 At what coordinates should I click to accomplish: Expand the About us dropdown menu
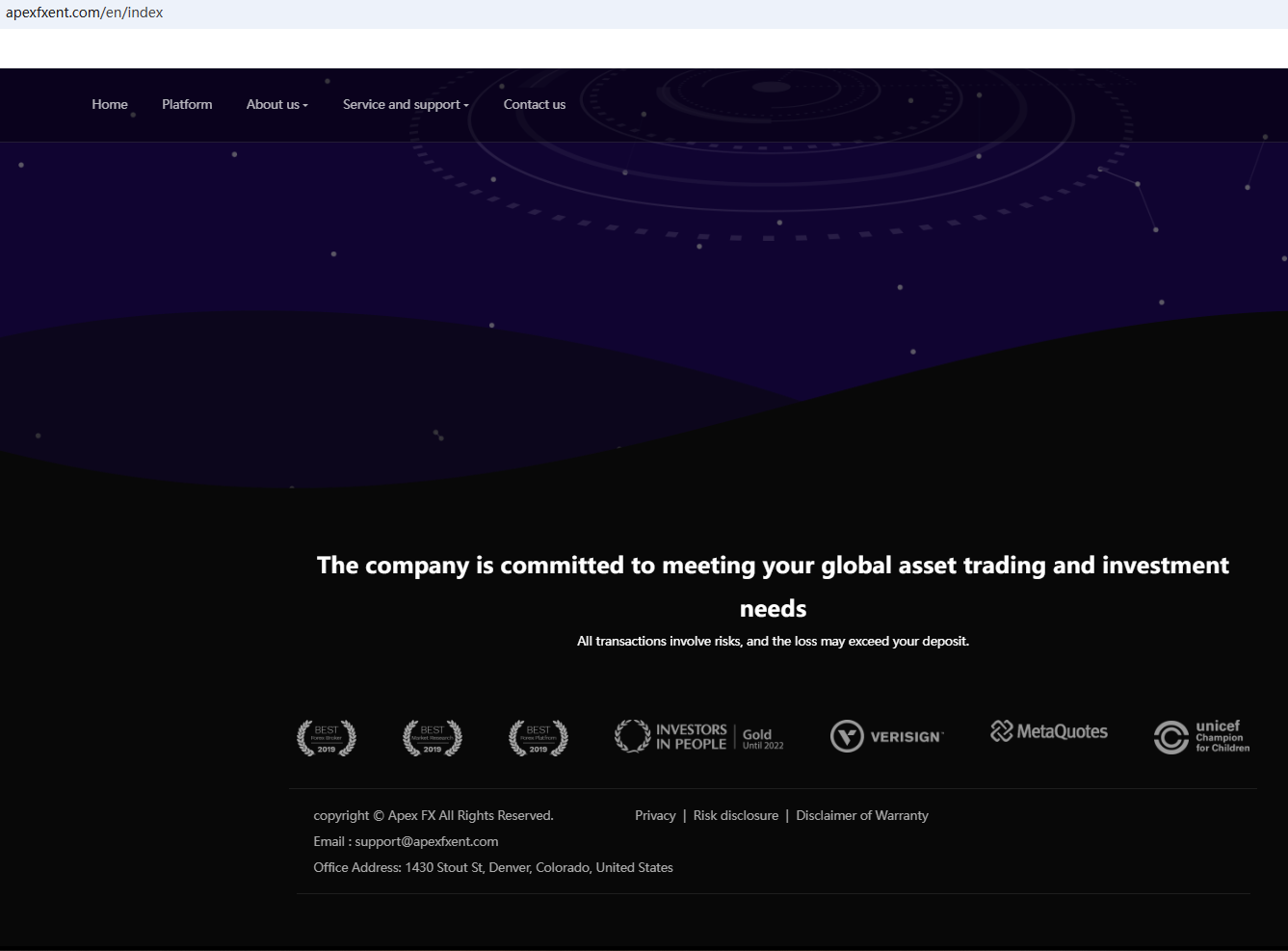coord(276,104)
